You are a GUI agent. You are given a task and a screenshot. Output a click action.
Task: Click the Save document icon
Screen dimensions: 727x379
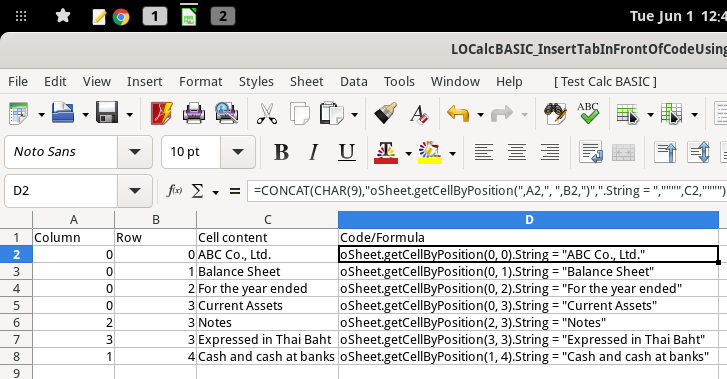pos(107,113)
